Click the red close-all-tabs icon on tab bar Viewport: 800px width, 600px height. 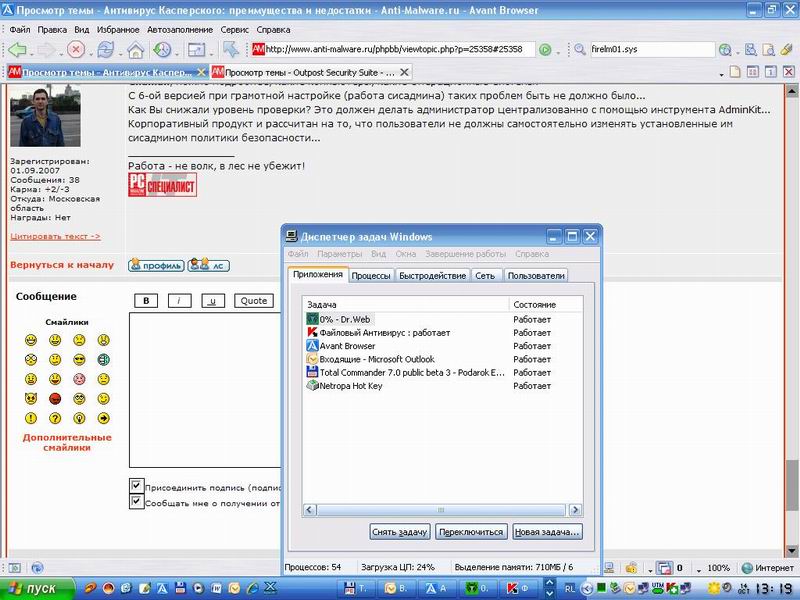(x=788, y=72)
